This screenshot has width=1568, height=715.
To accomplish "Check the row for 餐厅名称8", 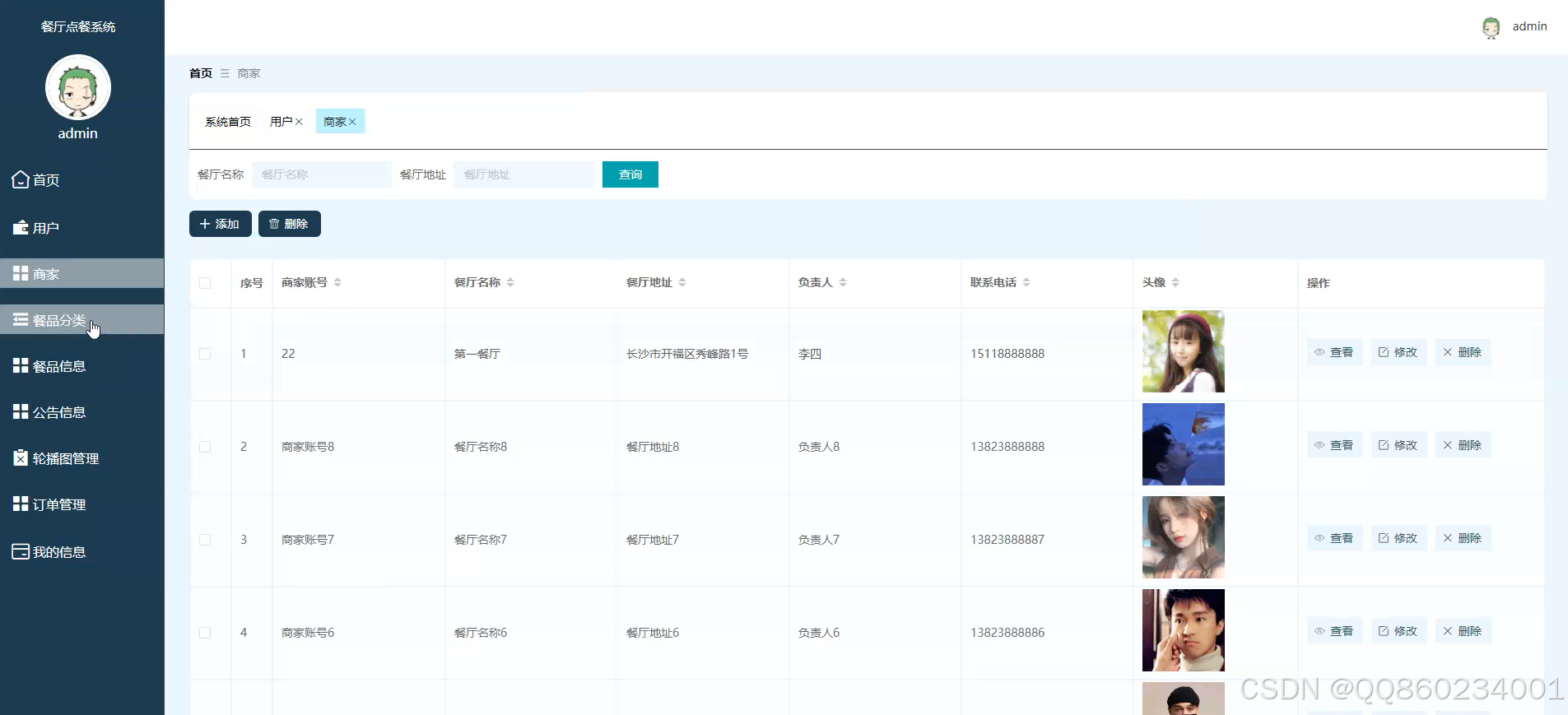I will (205, 447).
